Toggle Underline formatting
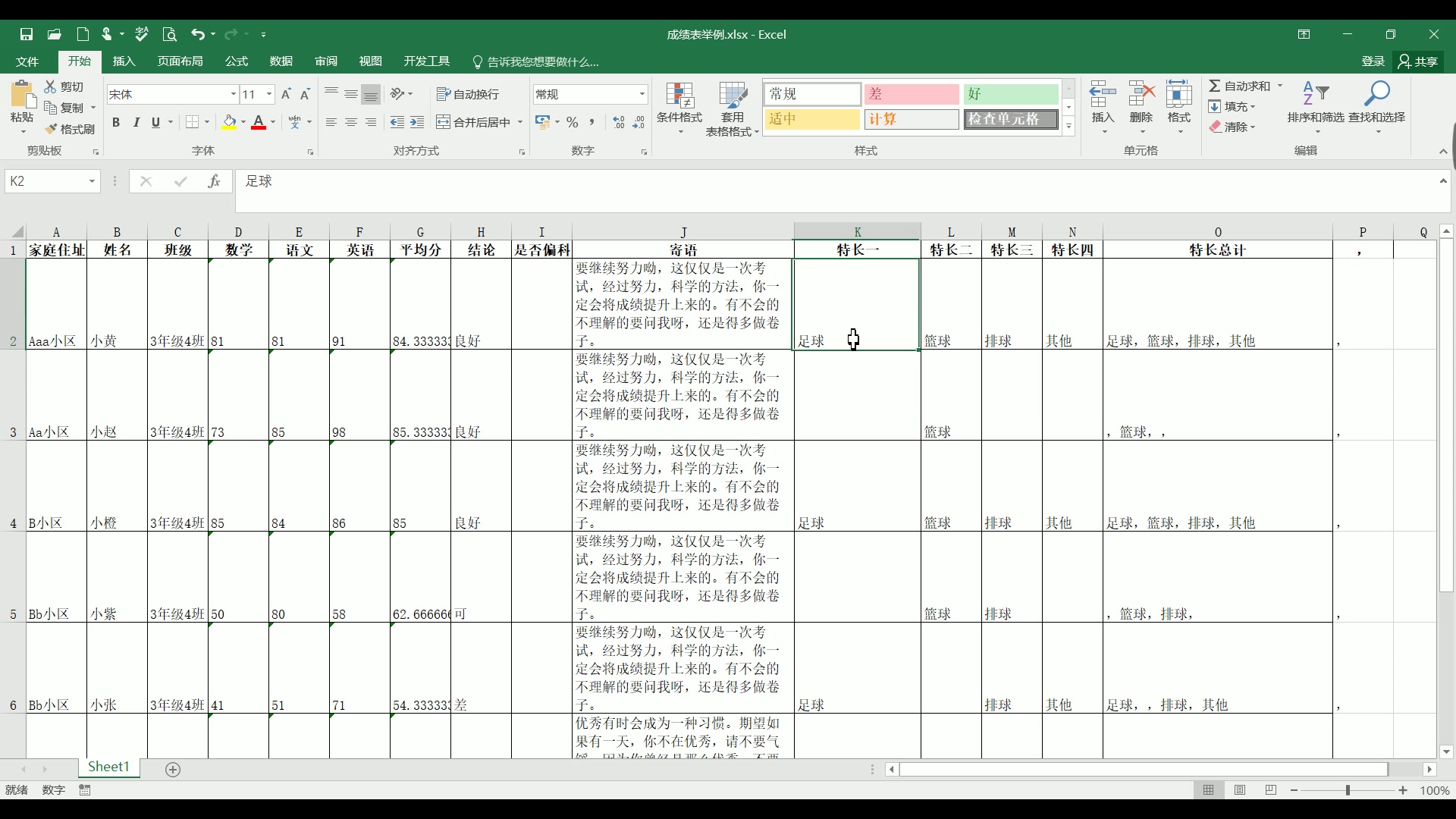 pos(155,122)
